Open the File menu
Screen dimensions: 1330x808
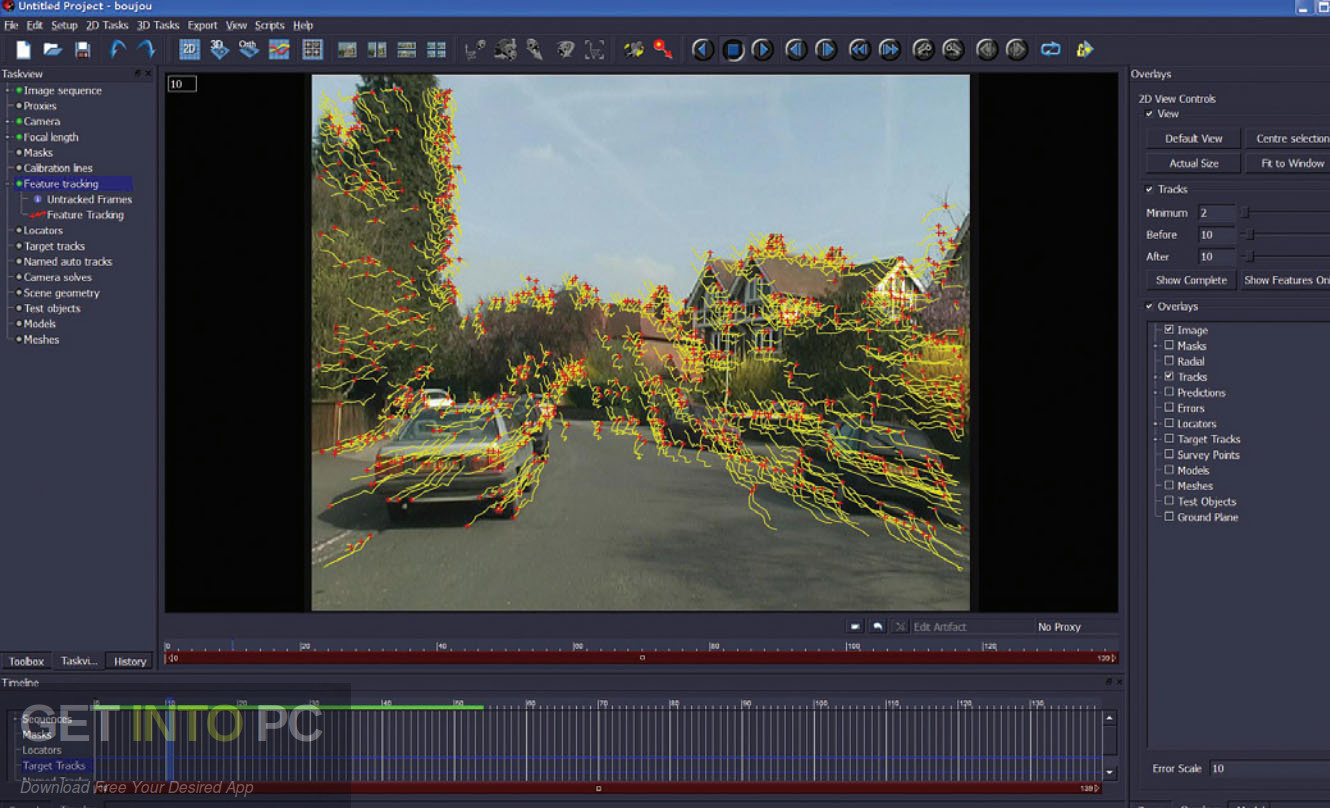click(11, 25)
